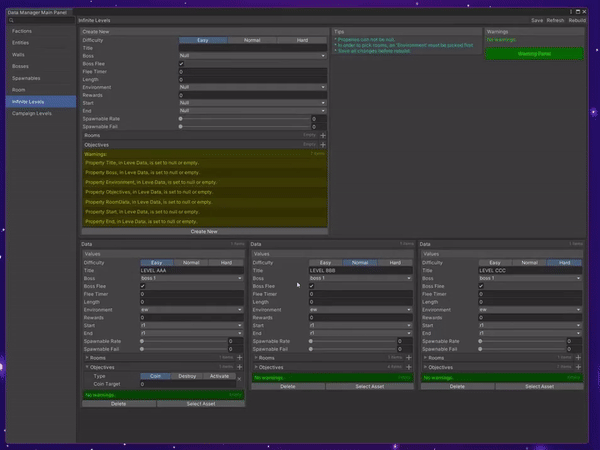Open Environment dropdown for LEVEL BBB
Screen dimensions: 600x450
point(361,310)
